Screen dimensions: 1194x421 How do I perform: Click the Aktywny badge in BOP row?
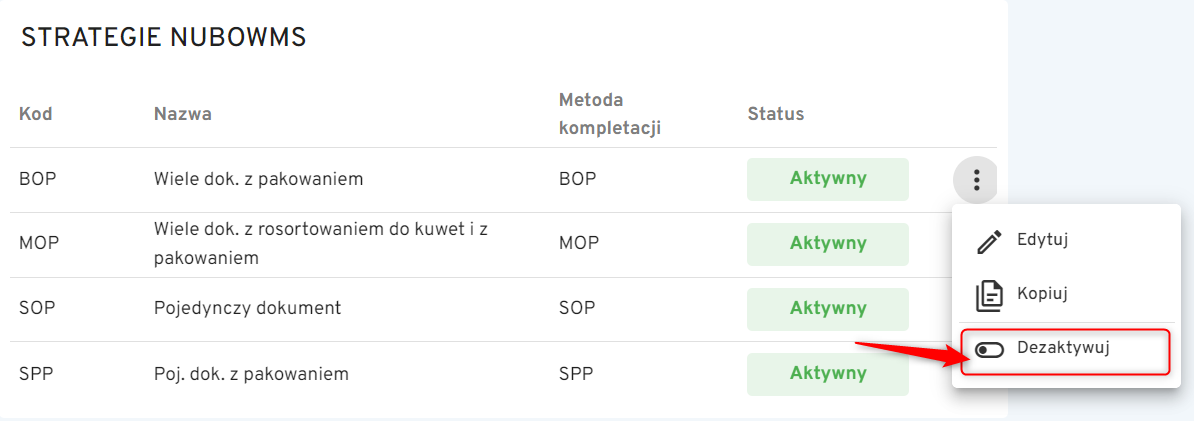(828, 180)
